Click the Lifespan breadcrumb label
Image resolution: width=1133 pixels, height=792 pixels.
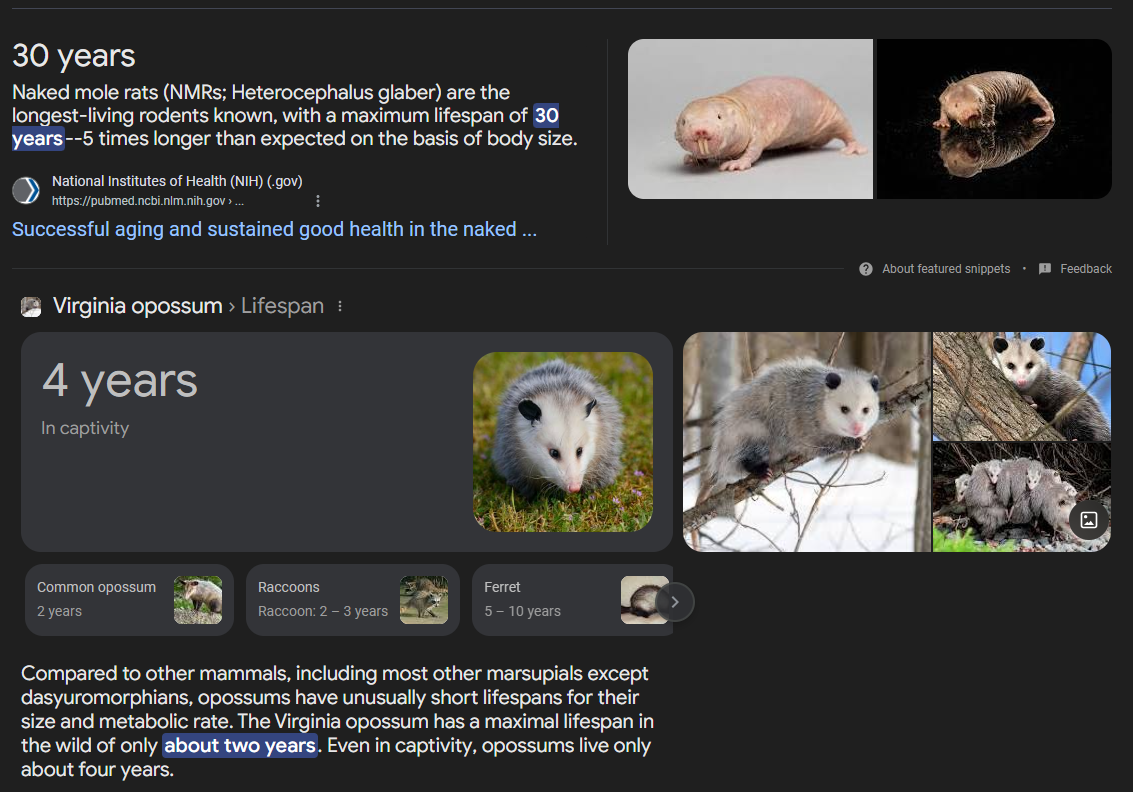(283, 306)
